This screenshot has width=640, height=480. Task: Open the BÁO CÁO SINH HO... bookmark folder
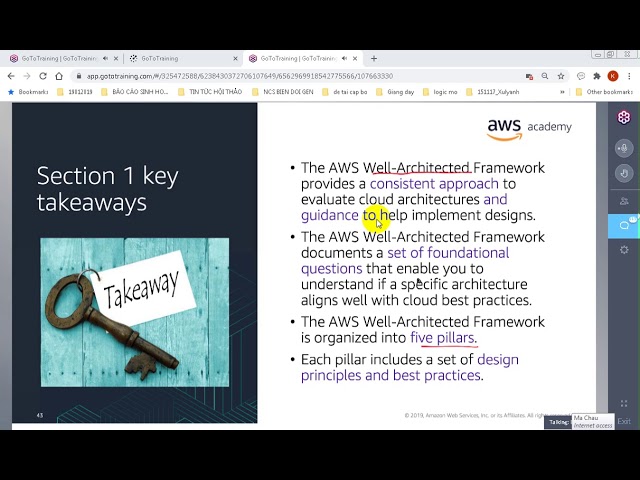134,92
